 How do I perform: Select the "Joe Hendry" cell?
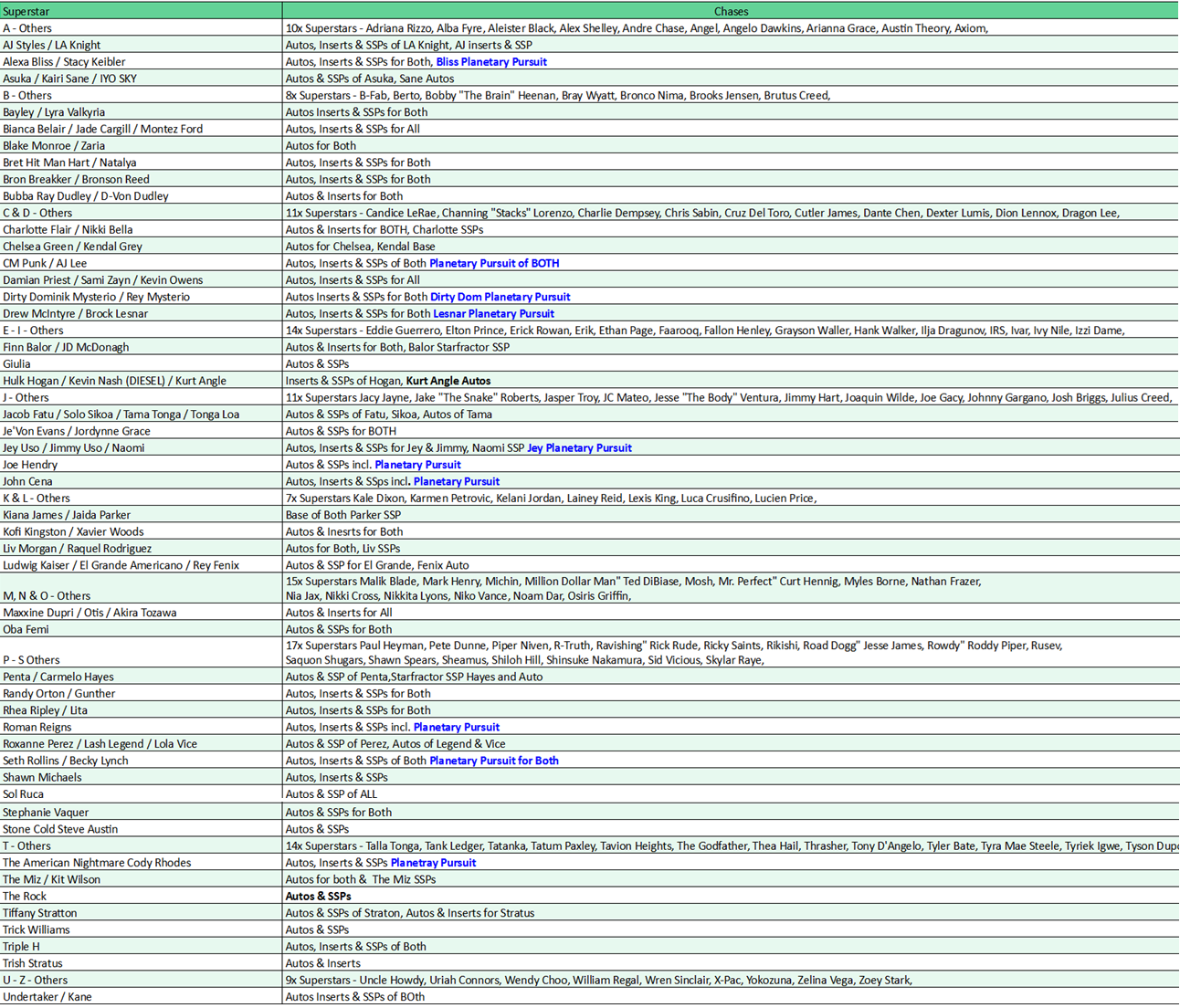(141, 465)
